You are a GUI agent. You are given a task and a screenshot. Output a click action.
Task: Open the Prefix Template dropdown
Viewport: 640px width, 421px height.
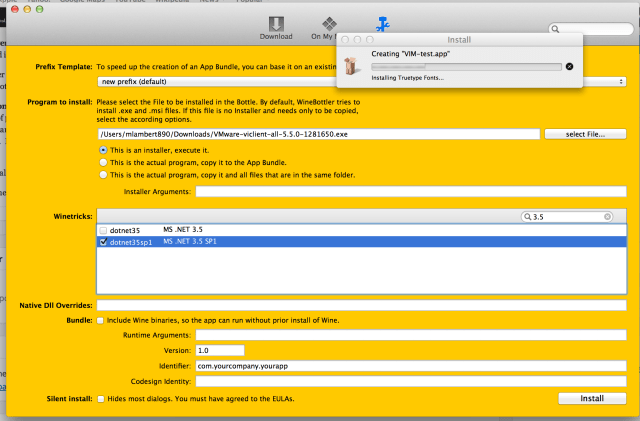tap(361, 82)
